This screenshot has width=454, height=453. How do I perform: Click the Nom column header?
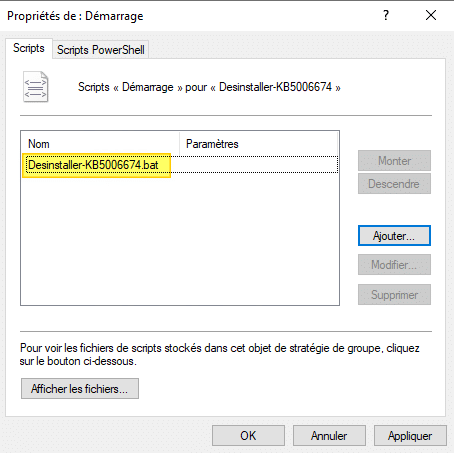pos(100,144)
